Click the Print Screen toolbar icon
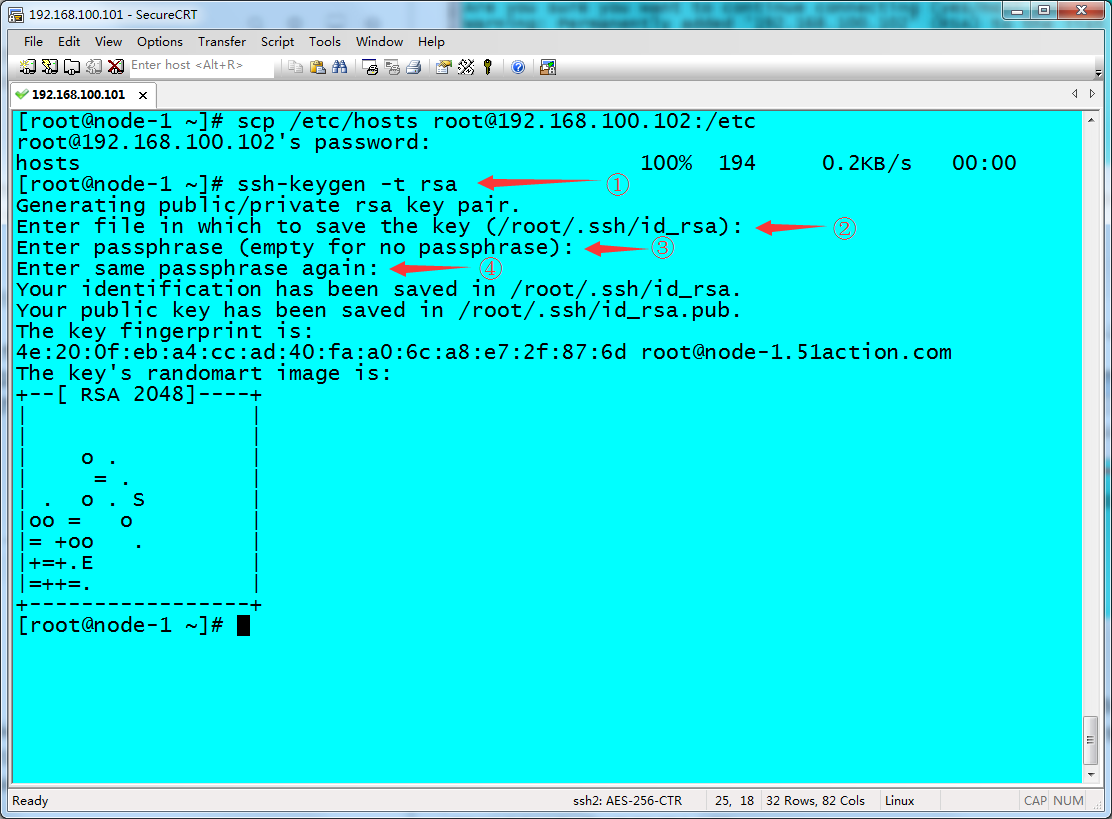 click(x=369, y=67)
